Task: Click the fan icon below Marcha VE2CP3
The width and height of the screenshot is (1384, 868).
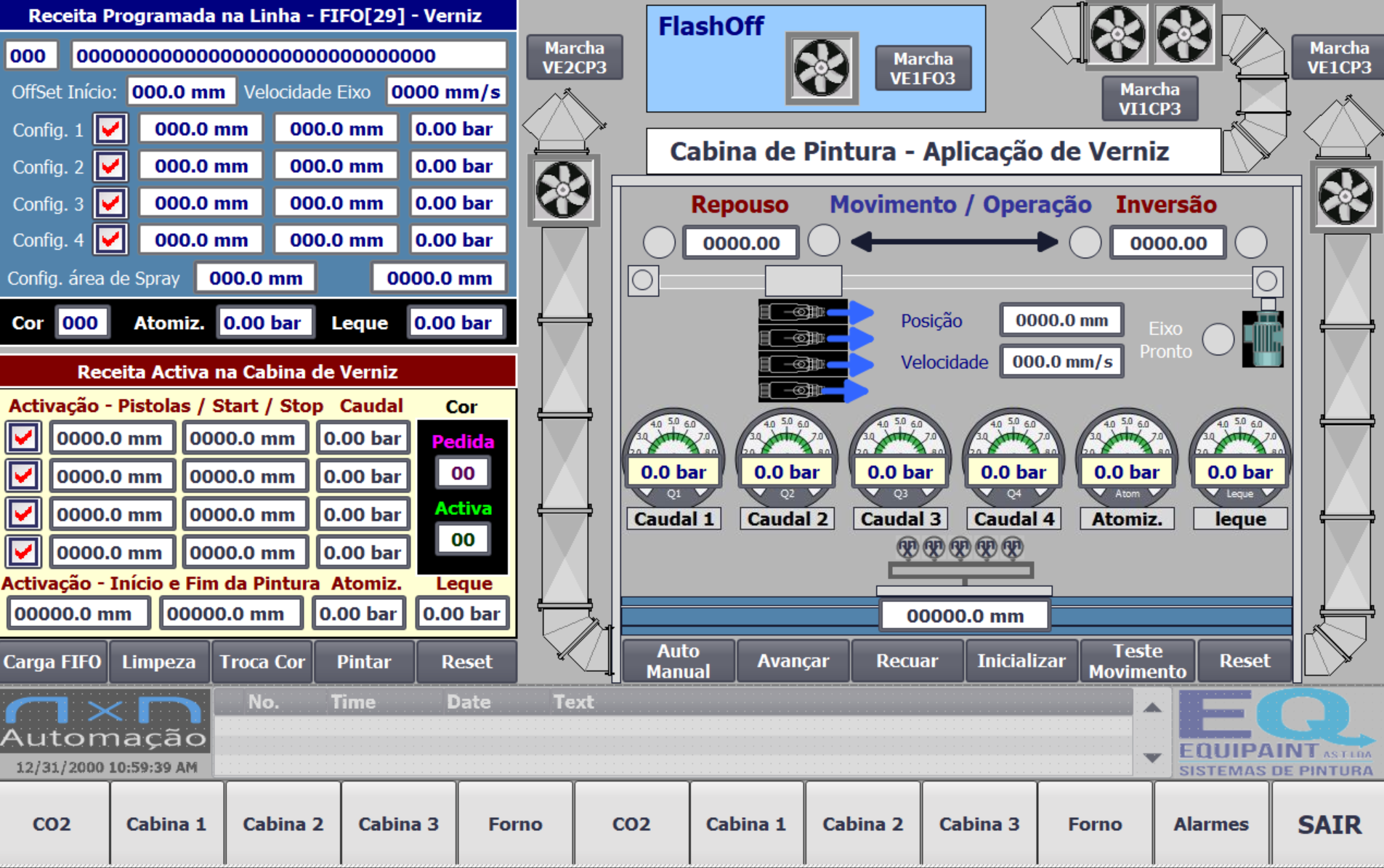Action: [x=563, y=190]
